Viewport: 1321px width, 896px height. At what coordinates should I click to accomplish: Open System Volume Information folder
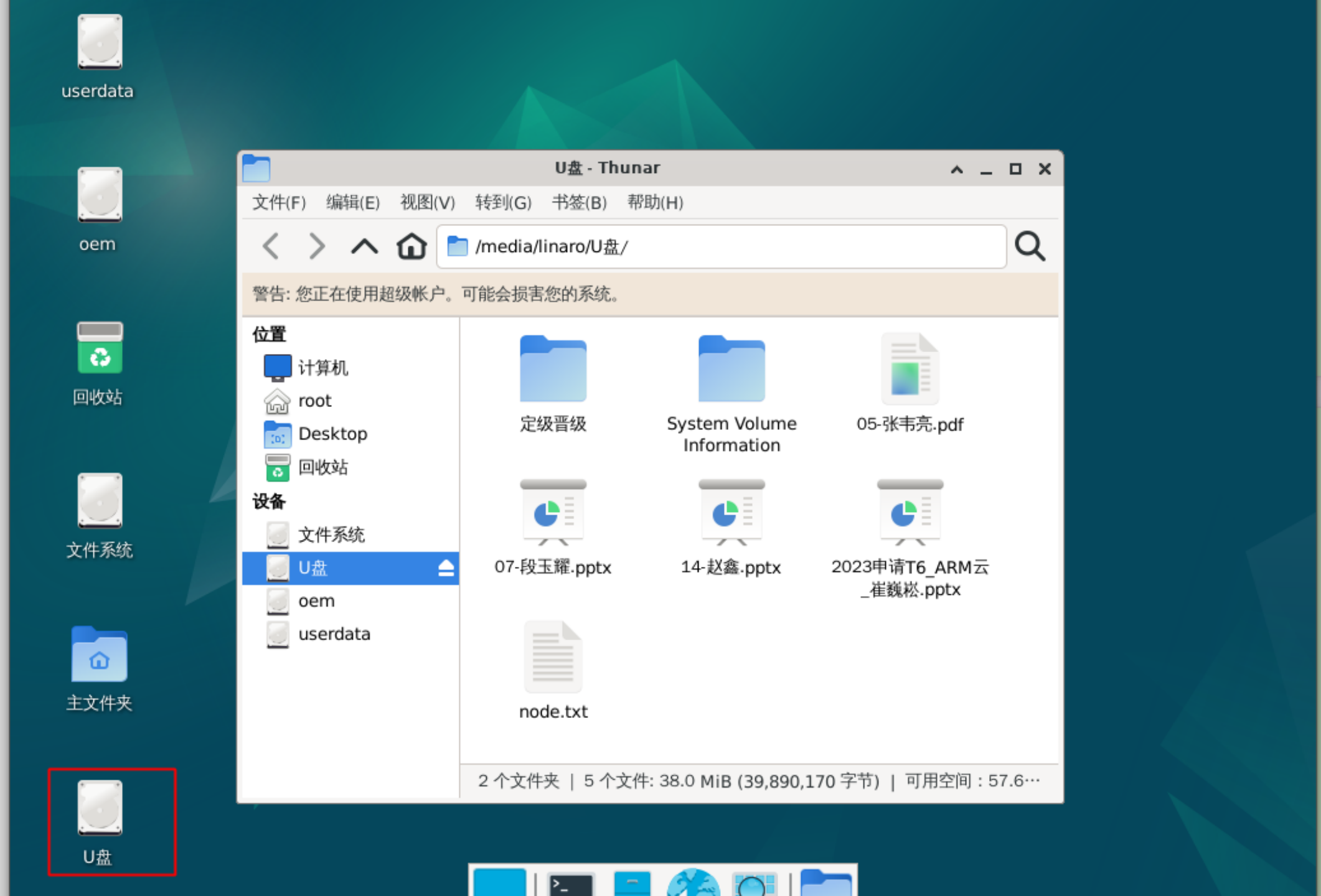731,394
